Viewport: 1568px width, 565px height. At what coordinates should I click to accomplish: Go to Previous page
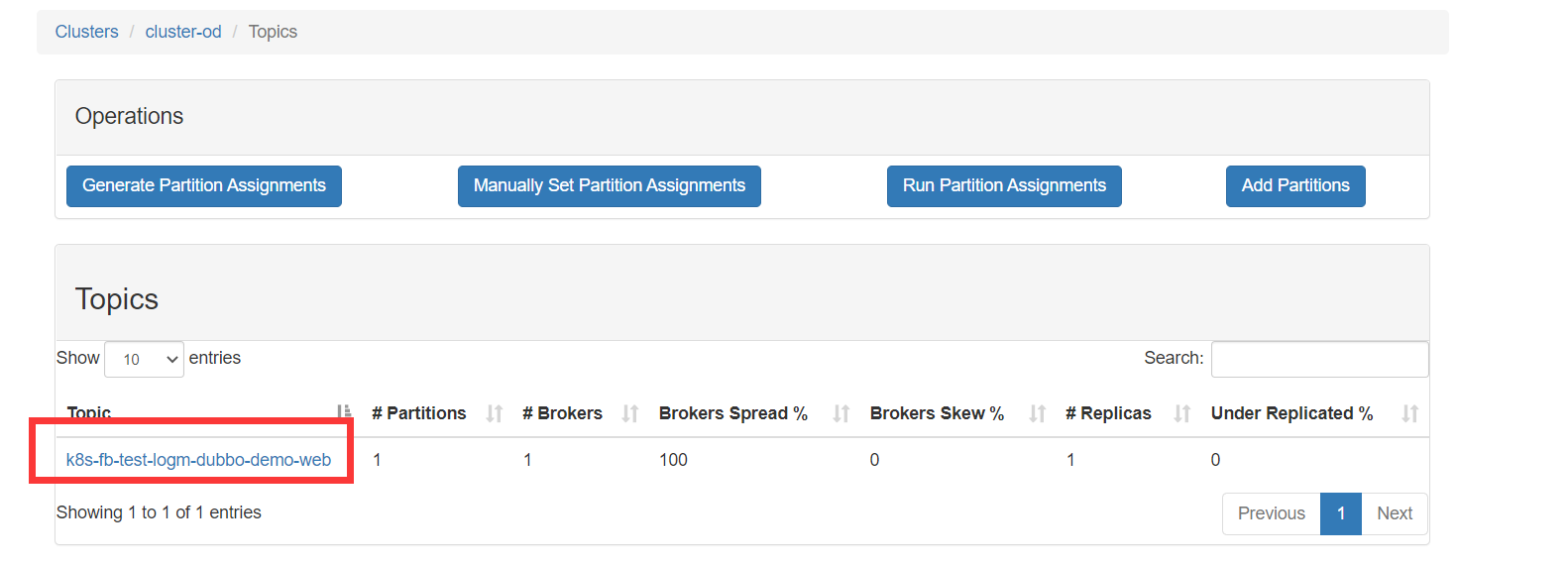(1272, 513)
